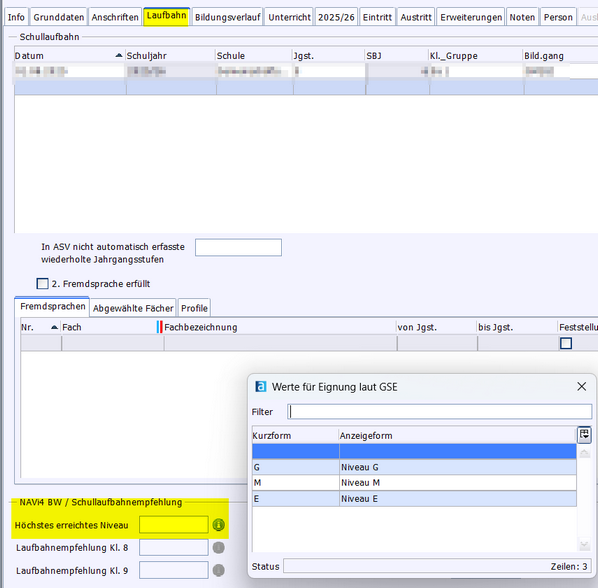Image resolution: width=598 pixels, height=588 pixels.
Task: Open the Person tab
Action: 558,18
